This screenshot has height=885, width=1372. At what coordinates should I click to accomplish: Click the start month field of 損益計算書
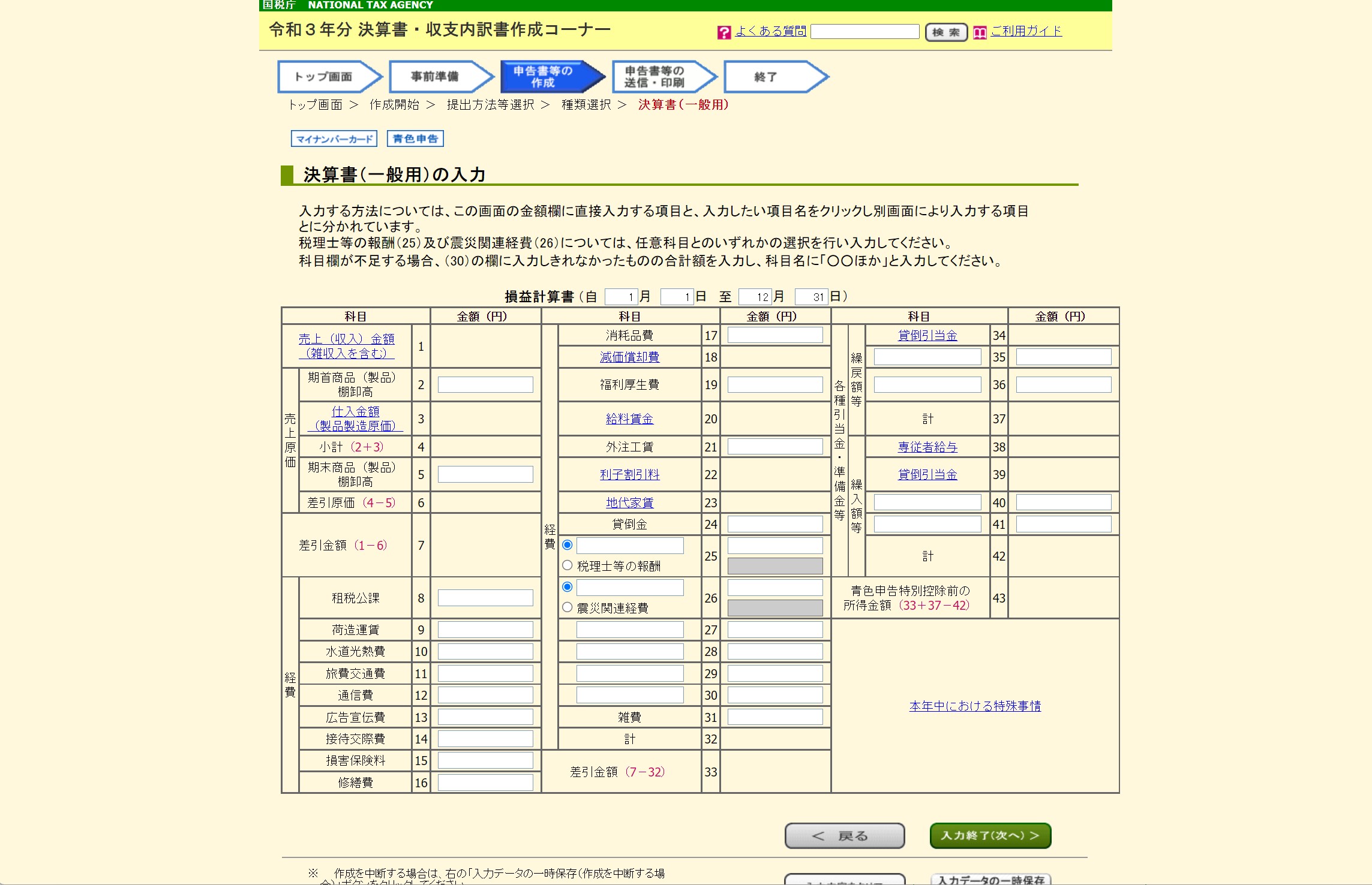pos(621,297)
